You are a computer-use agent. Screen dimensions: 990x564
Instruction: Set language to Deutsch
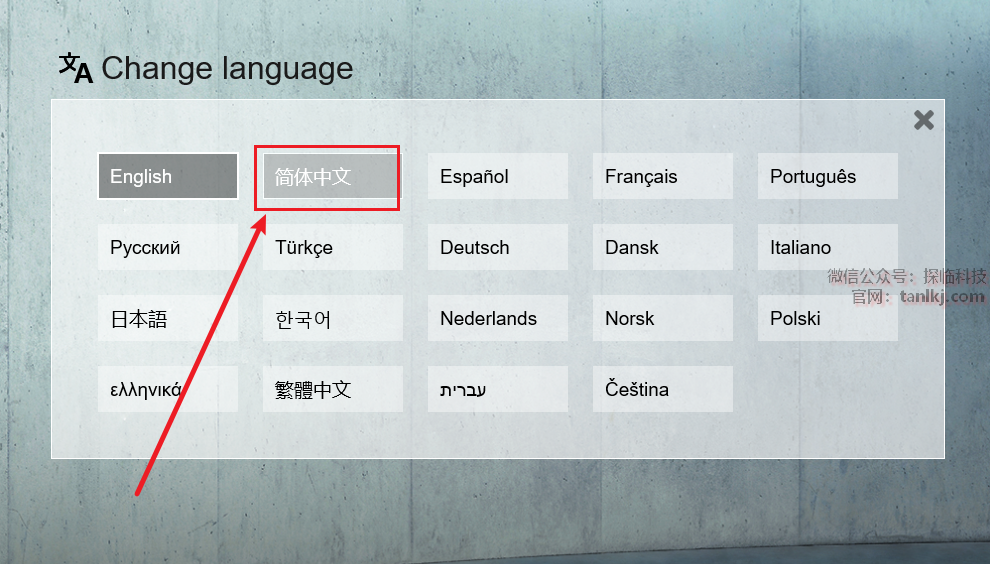tap(498, 247)
